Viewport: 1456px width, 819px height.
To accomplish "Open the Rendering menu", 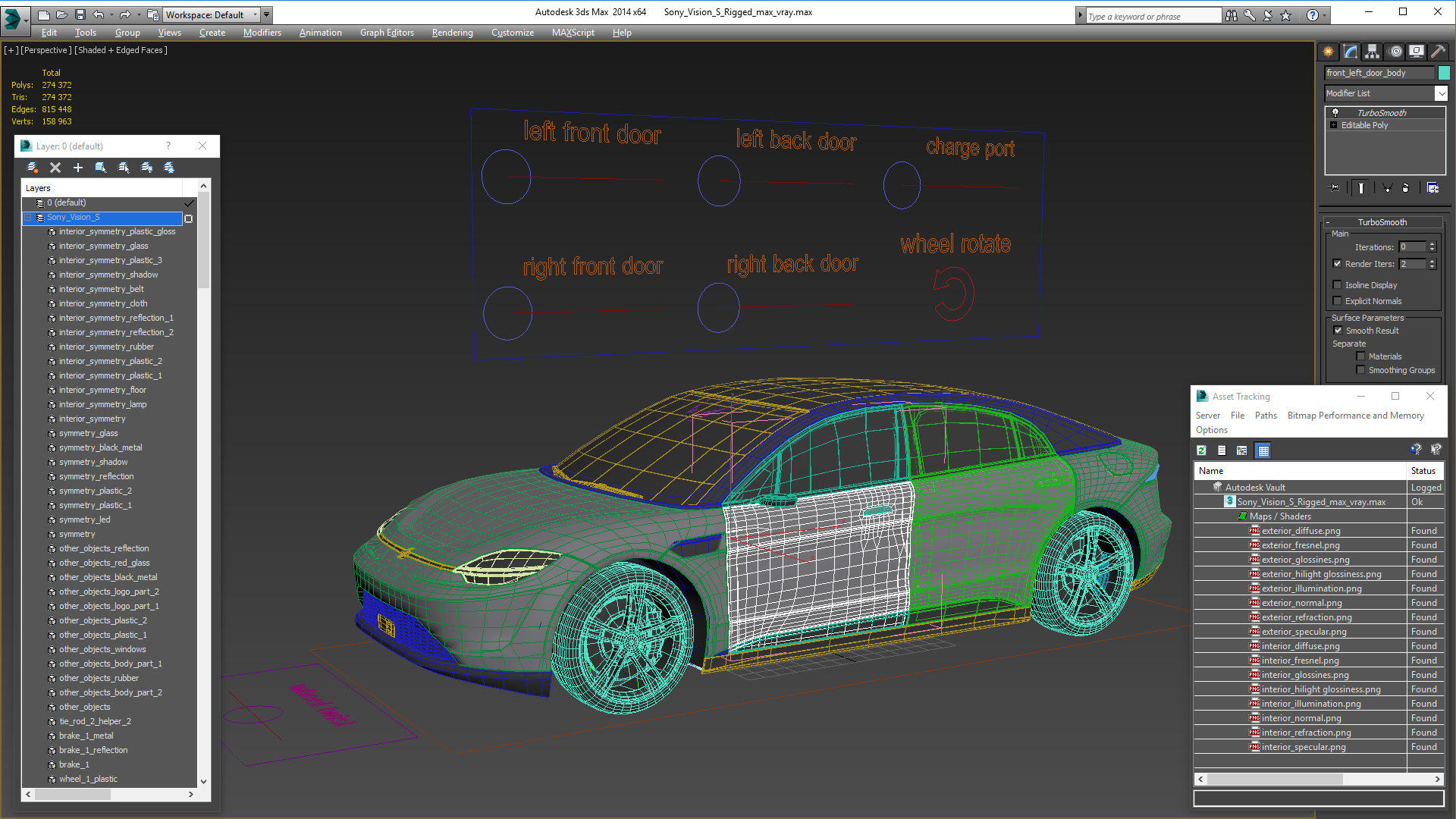I will (x=452, y=33).
